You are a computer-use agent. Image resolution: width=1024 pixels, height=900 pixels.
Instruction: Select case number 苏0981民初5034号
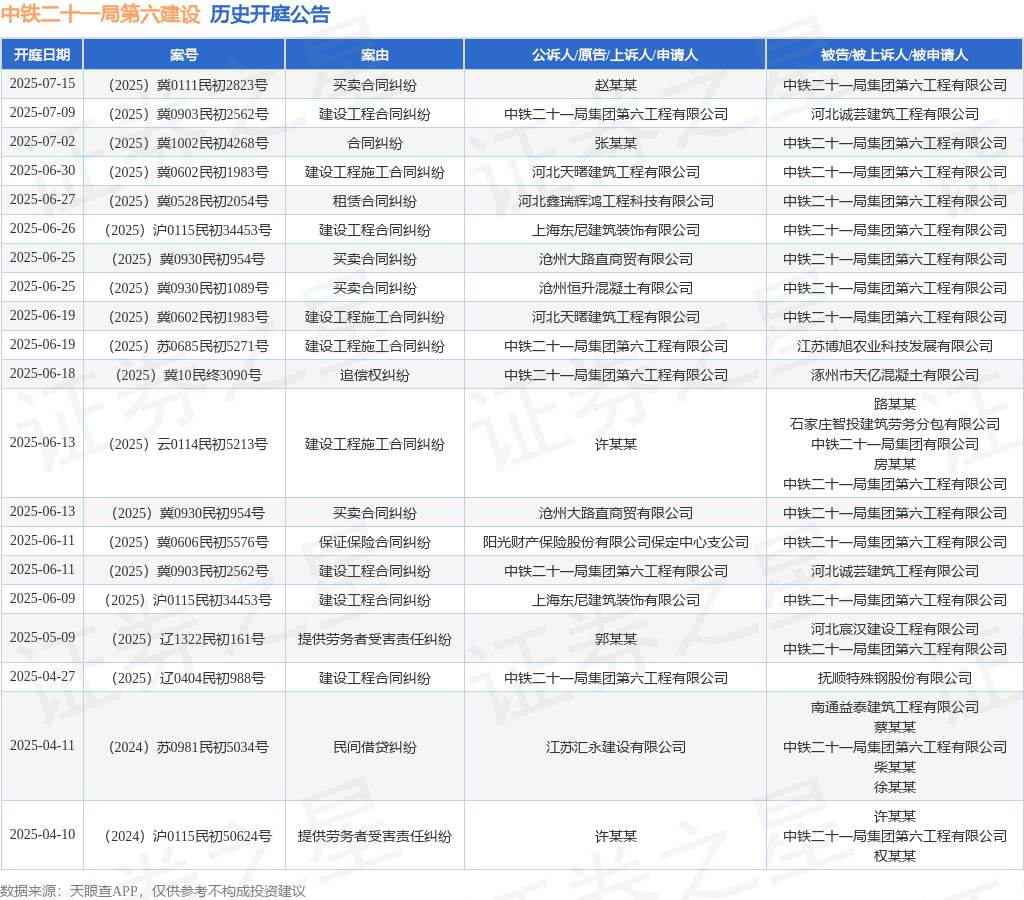click(212, 747)
